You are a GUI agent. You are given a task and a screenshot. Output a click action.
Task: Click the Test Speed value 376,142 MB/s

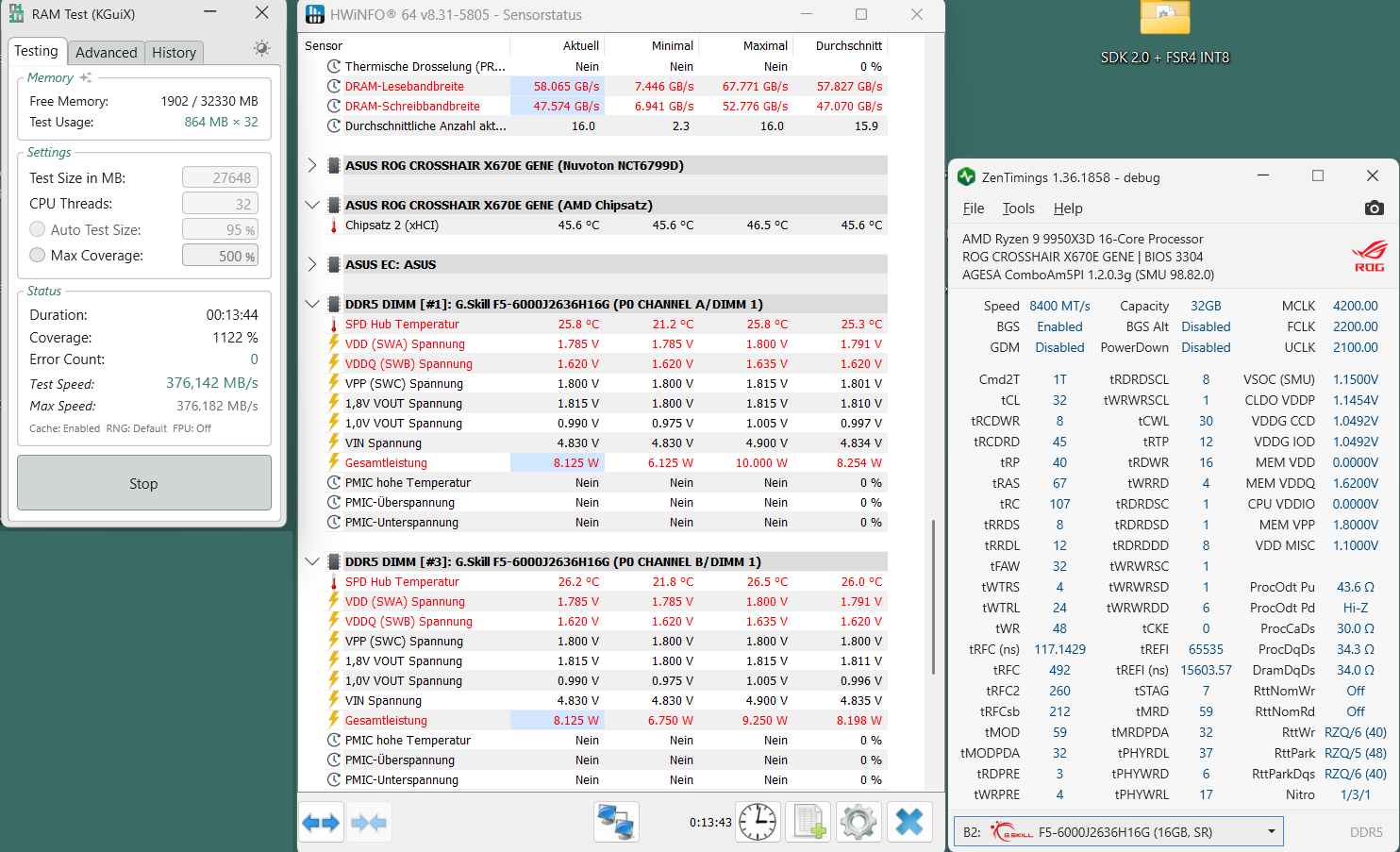pos(211,383)
